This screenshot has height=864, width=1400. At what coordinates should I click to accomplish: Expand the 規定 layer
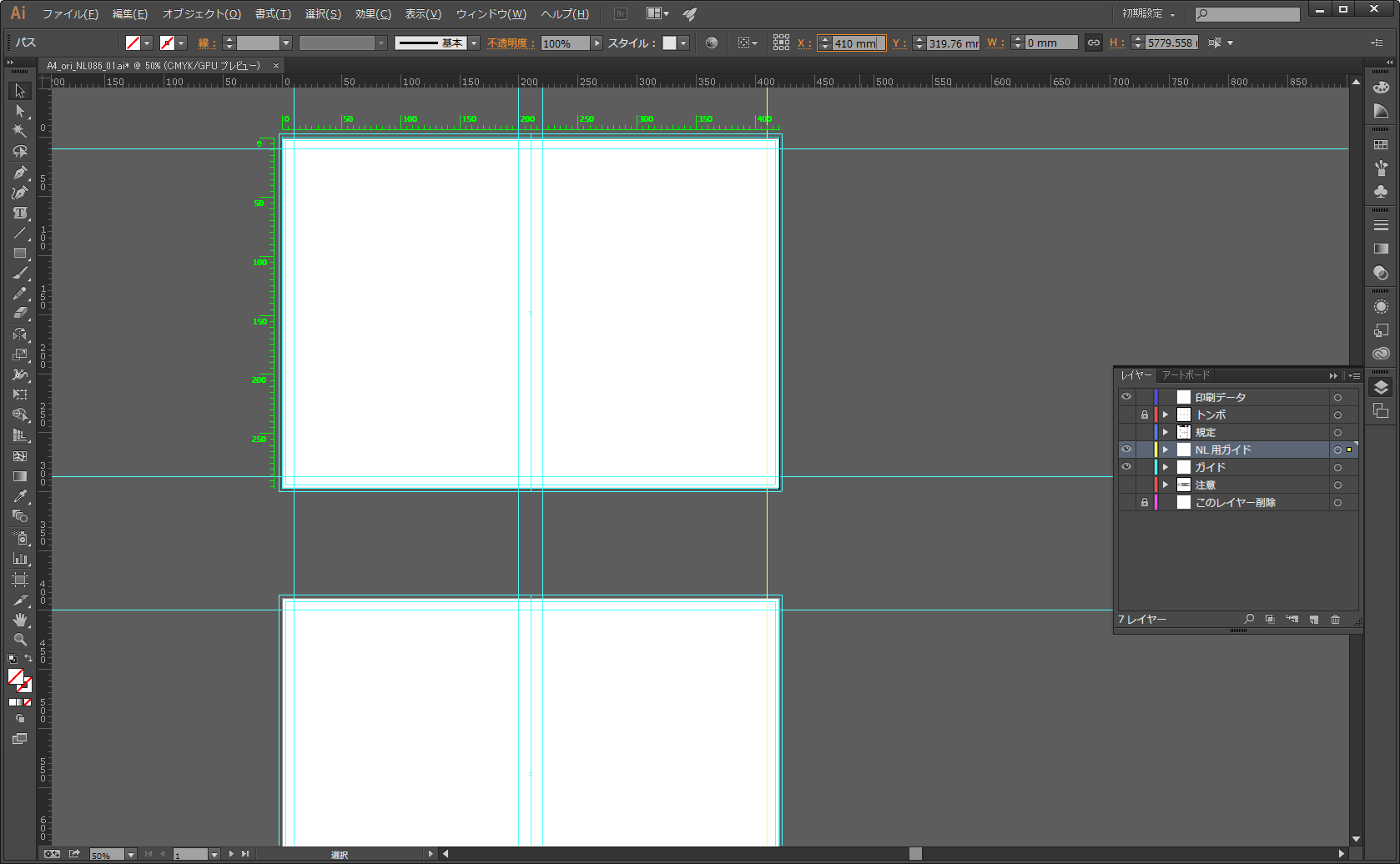coord(1166,432)
